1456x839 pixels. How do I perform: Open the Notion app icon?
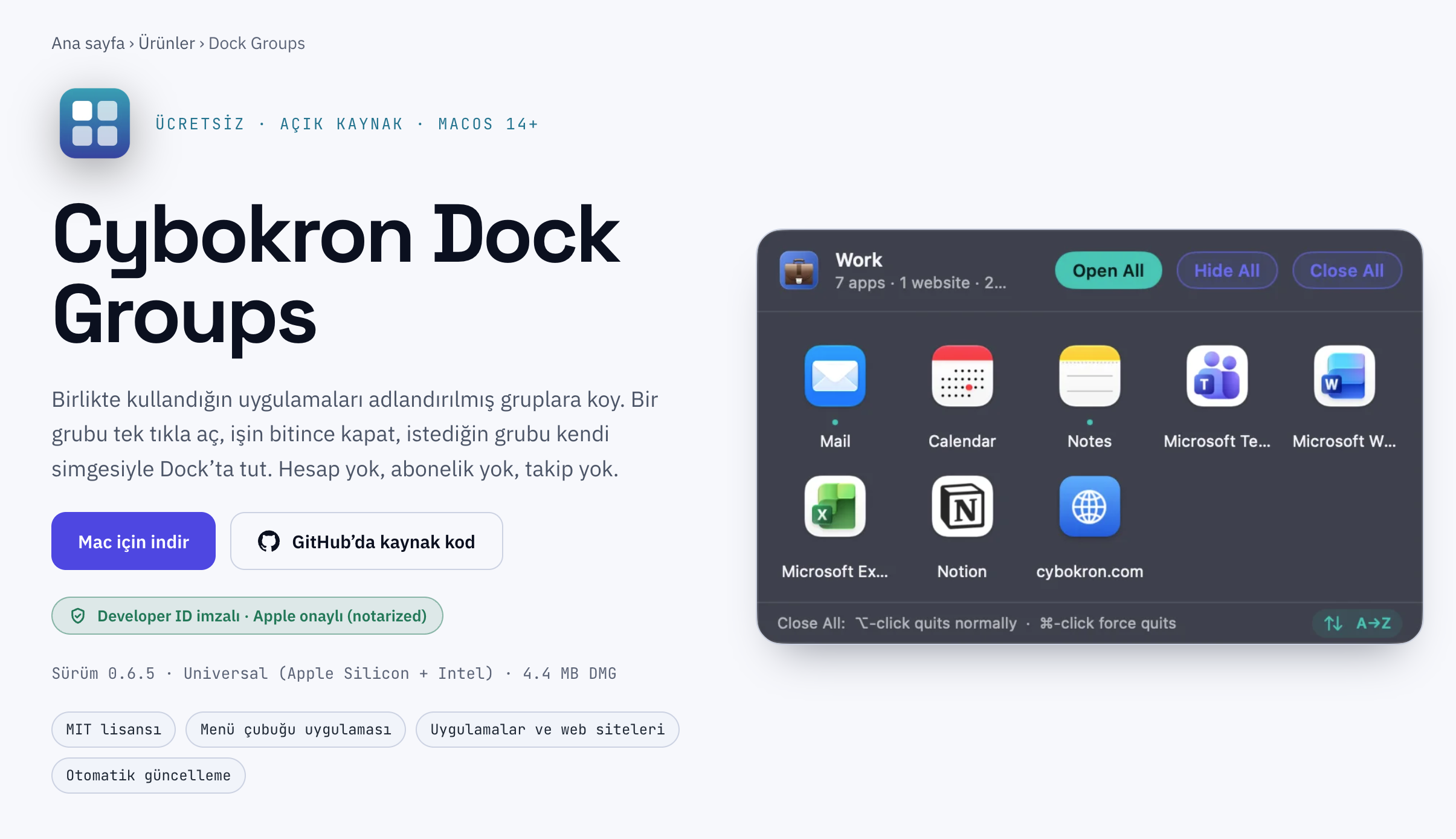point(962,506)
